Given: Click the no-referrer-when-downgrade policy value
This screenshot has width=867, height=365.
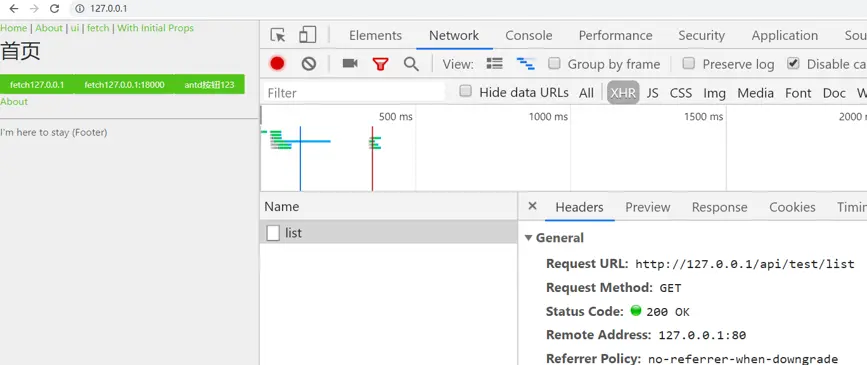Looking at the screenshot, I should (743, 359).
